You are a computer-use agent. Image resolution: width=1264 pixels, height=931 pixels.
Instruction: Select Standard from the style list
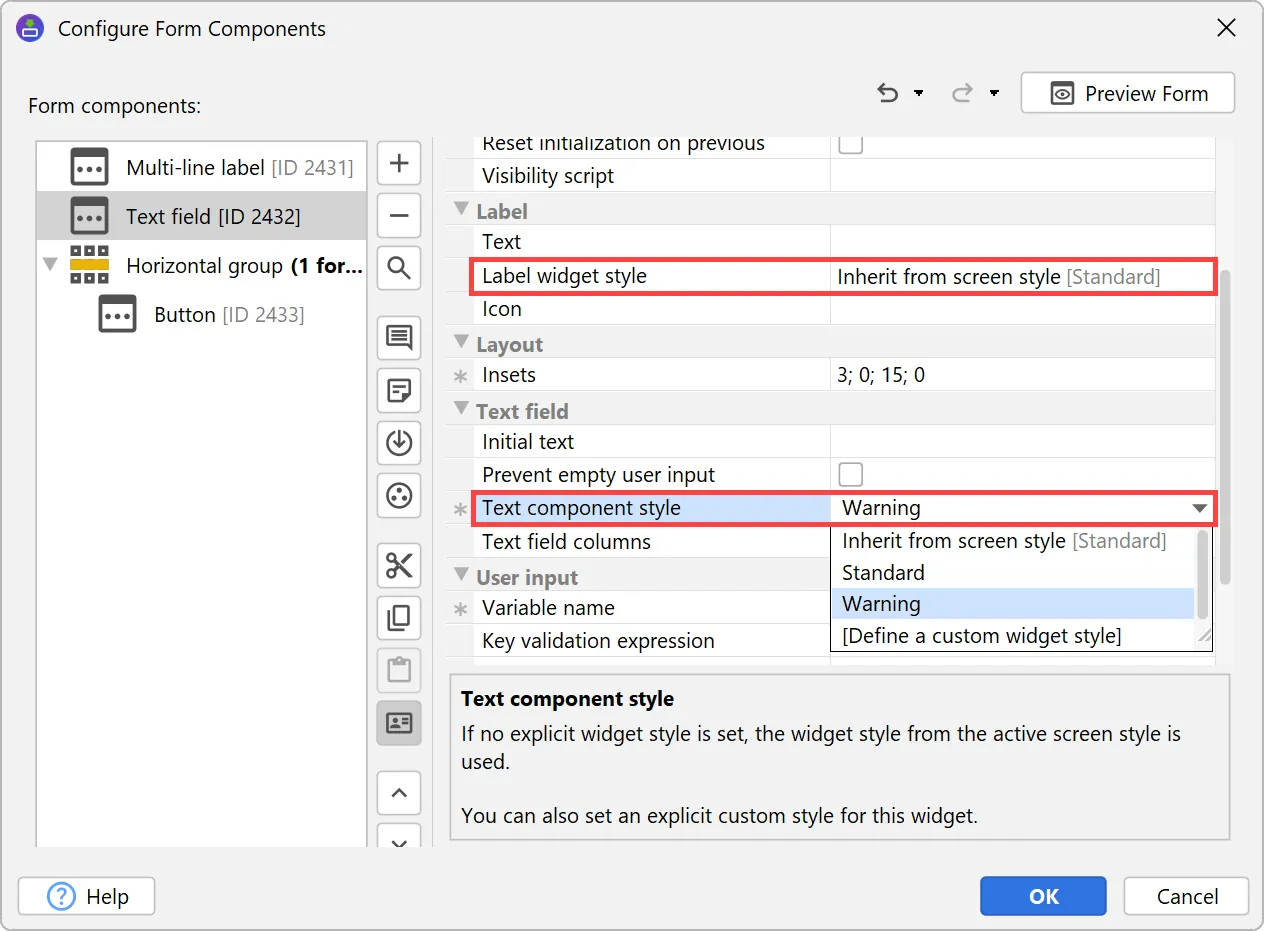[883, 573]
